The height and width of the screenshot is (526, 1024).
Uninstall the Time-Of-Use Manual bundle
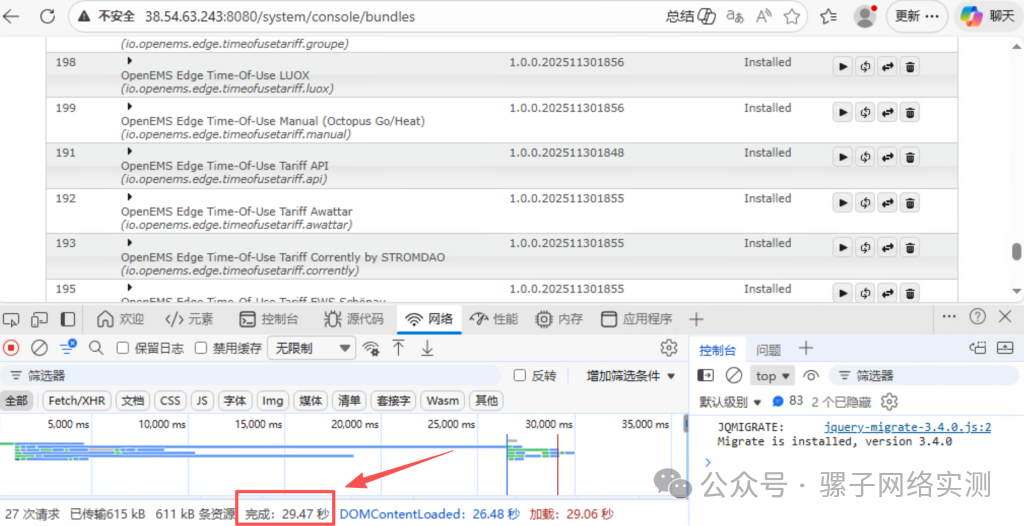[909, 112]
